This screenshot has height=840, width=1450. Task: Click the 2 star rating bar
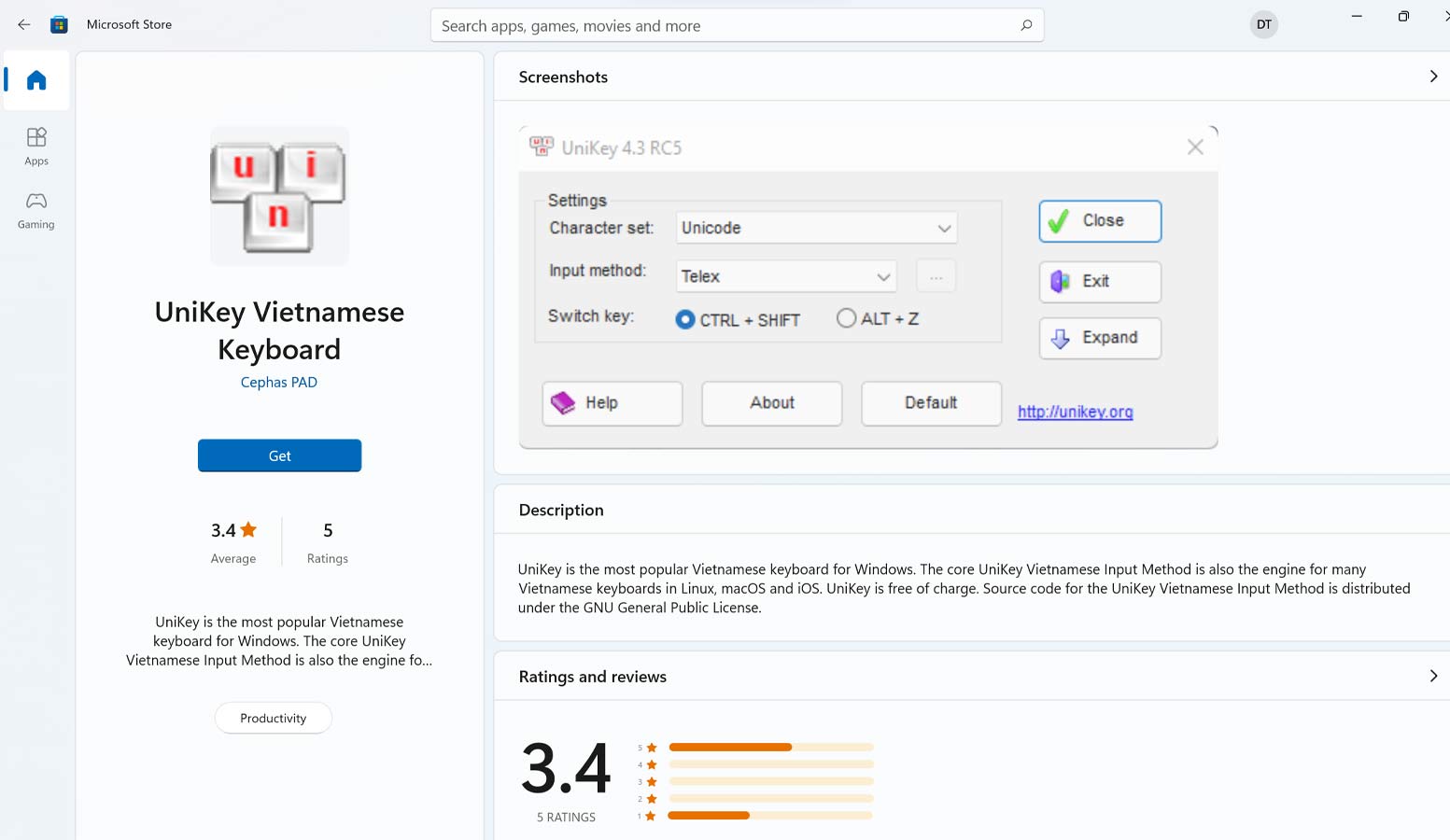pos(771,798)
